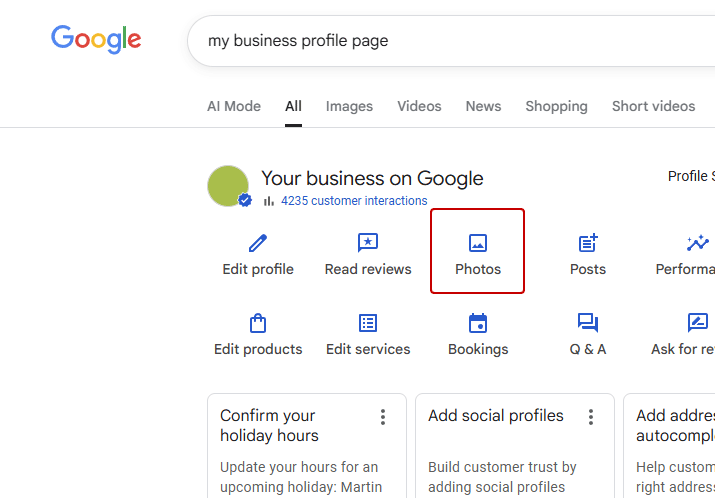This screenshot has height=498, width=715.
Task: Open Add social profiles three-dot menu
Action: click(x=591, y=417)
